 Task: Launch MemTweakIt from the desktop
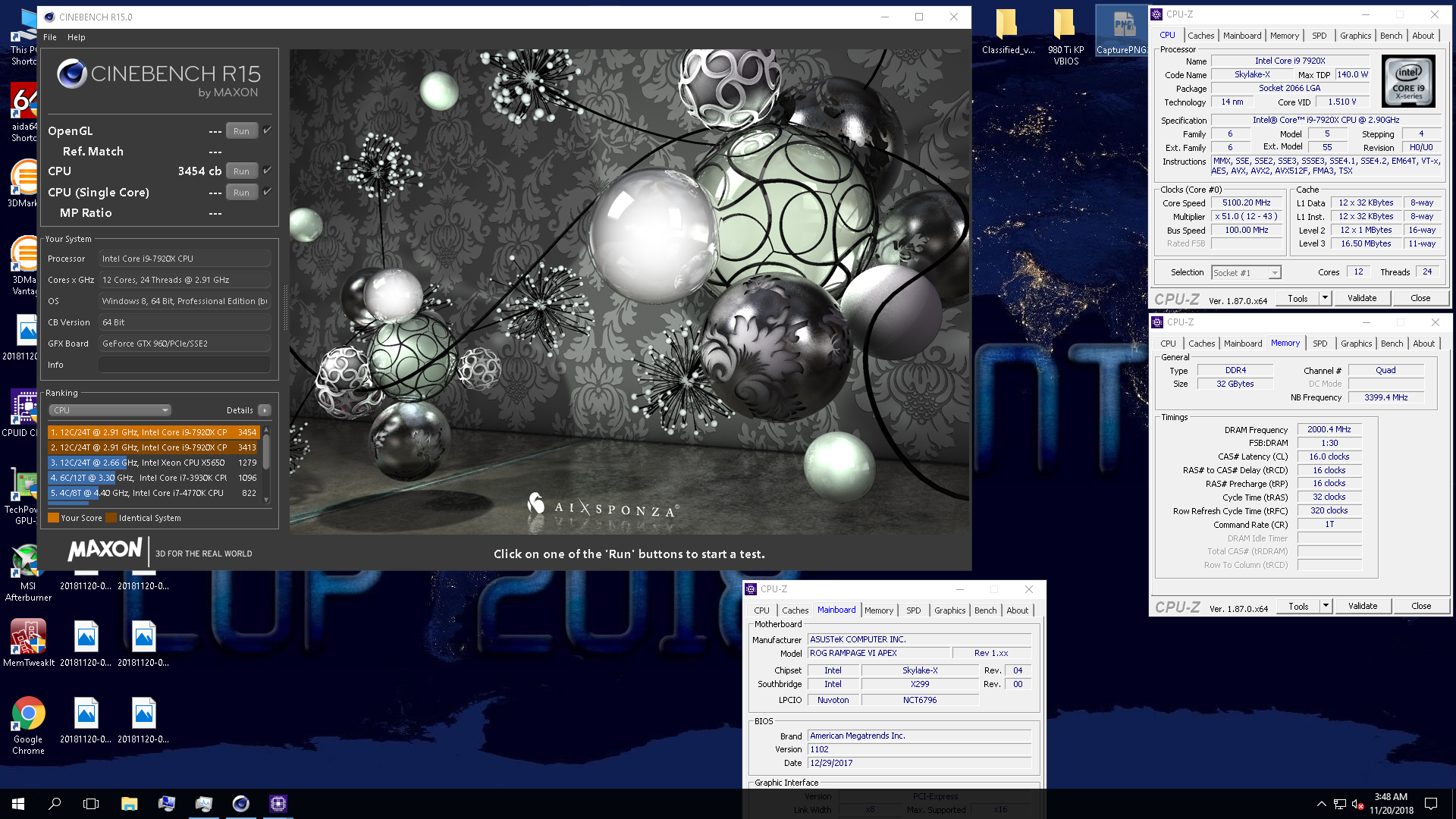coord(29,642)
